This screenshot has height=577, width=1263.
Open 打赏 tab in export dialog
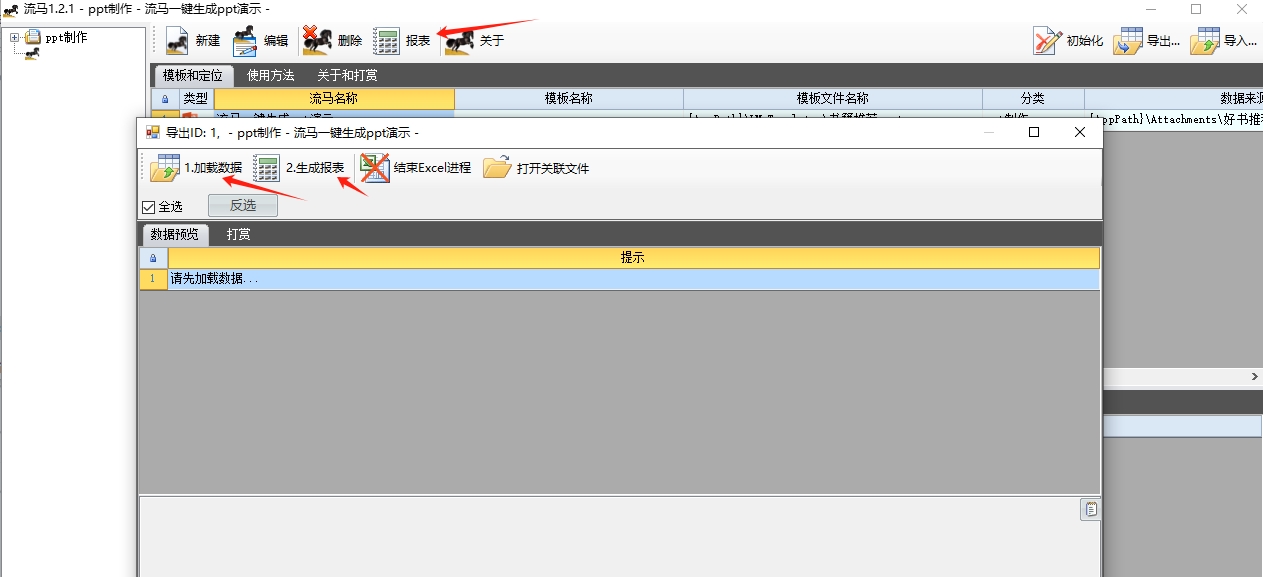click(238, 234)
